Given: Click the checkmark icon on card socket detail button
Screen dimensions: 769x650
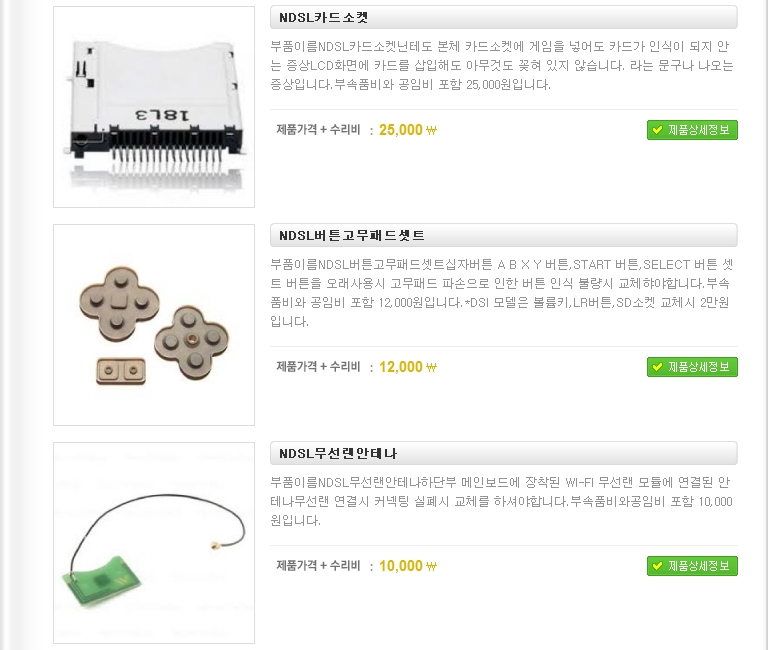Looking at the screenshot, I should pyautogui.click(x=658, y=130).
